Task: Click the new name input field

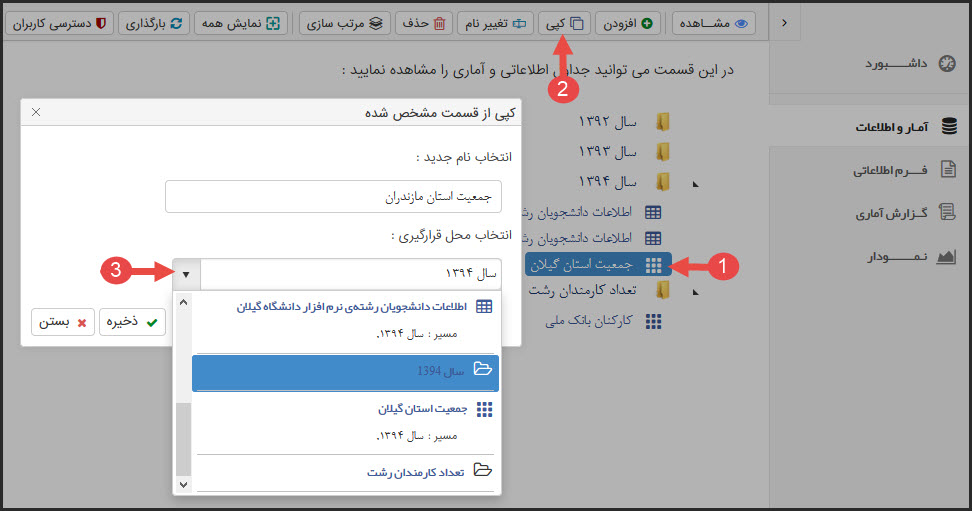Action: pos(333,197)
